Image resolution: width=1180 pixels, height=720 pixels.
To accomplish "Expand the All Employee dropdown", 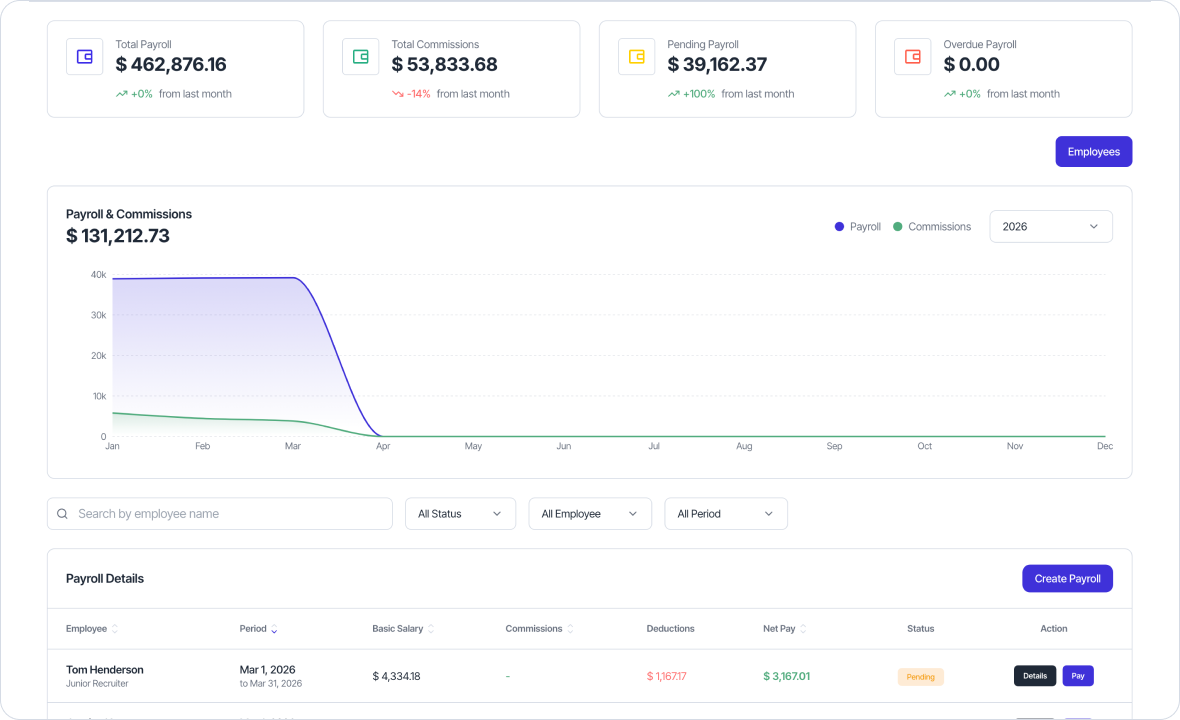I will (x=590, y=513).
